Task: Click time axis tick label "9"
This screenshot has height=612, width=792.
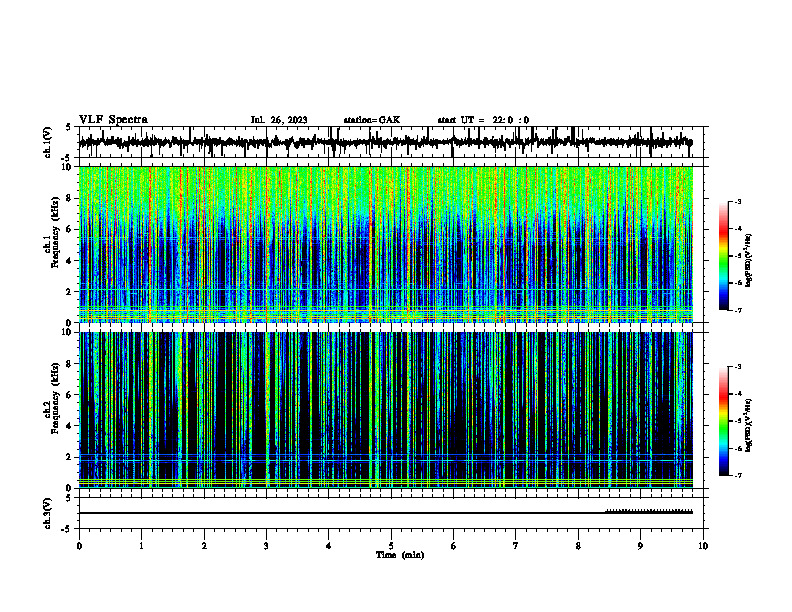Action: [x=640, y=546]
